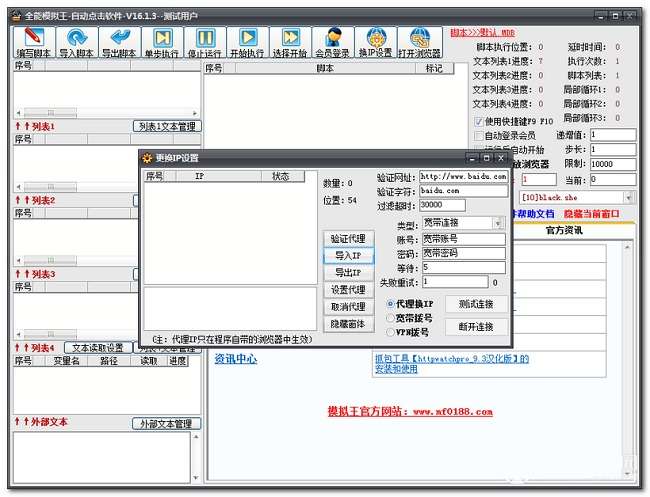The width and height of the screenshot is (650, 497).
Task: Click the 脚本 column header
Action: (325, 68)
